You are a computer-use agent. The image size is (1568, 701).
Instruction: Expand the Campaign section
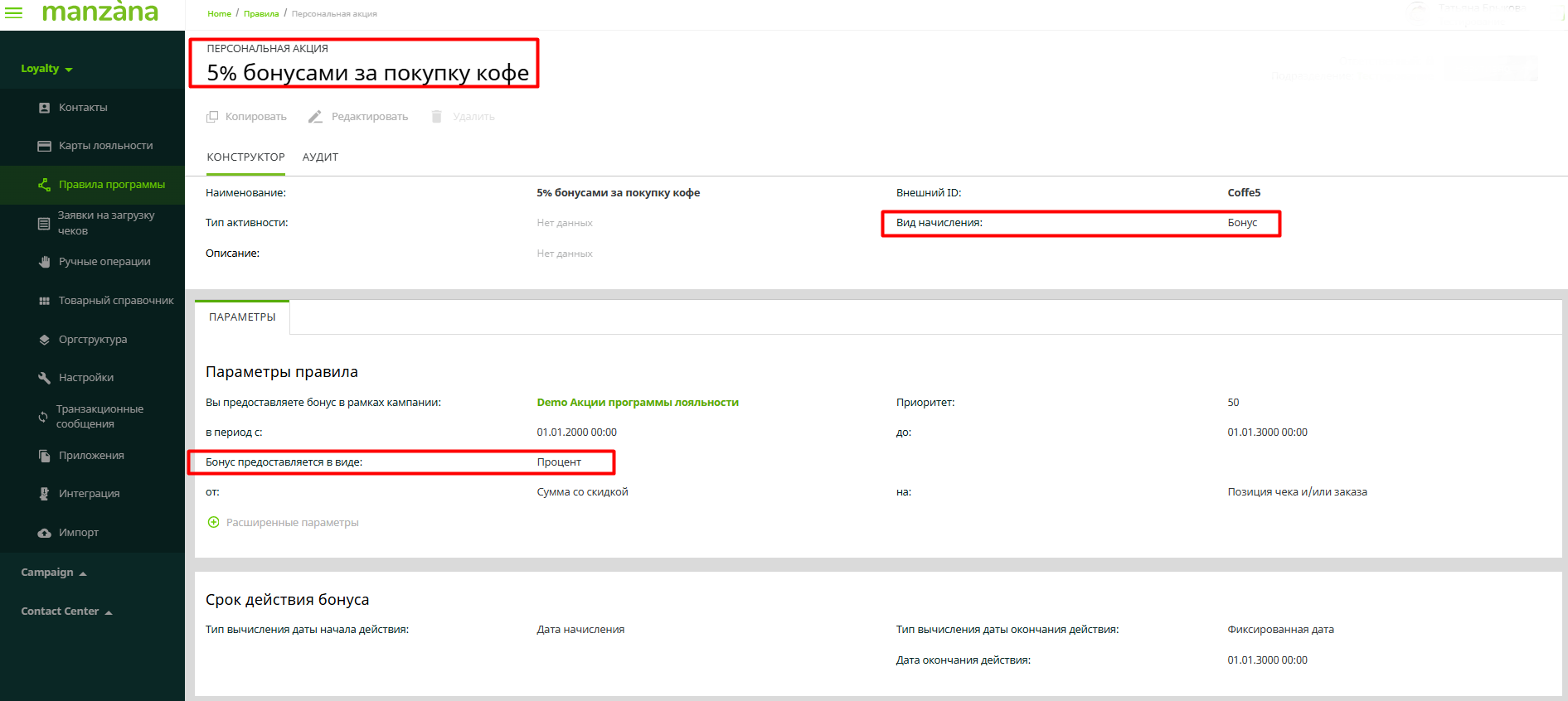(54, 573)
